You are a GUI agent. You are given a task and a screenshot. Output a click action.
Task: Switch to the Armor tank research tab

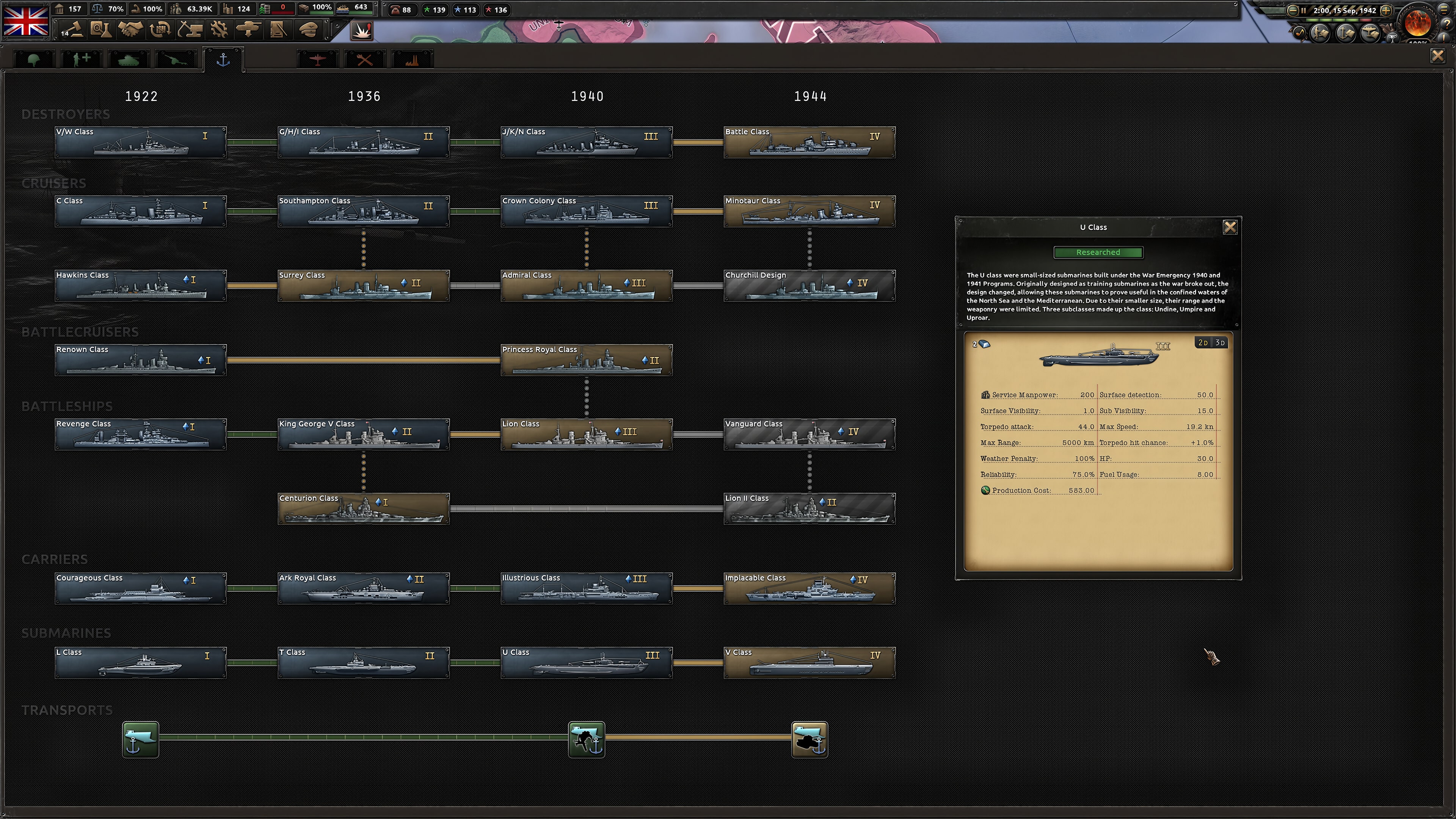tap(128, 60)
